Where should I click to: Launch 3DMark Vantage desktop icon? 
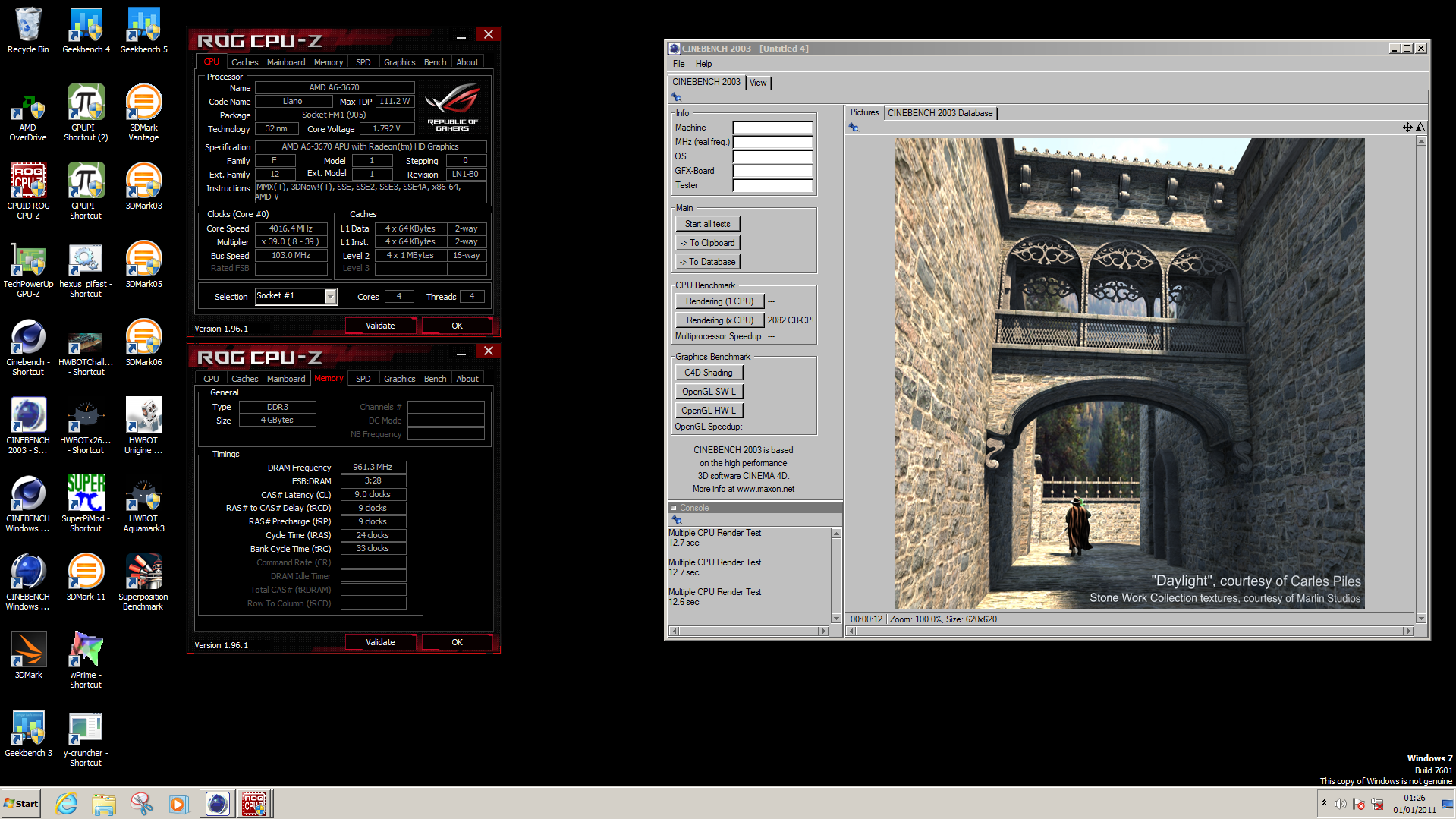click(x=143, y=114)
